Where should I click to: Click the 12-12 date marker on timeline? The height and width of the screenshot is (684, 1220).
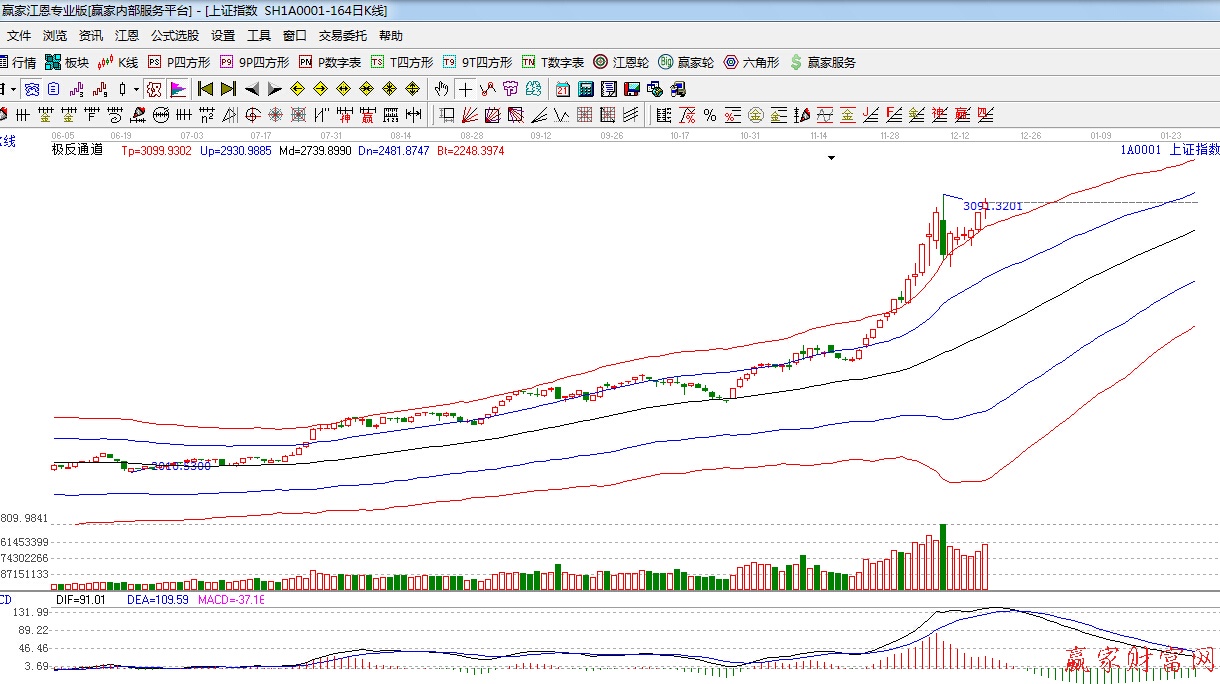(x=959, y=135)
